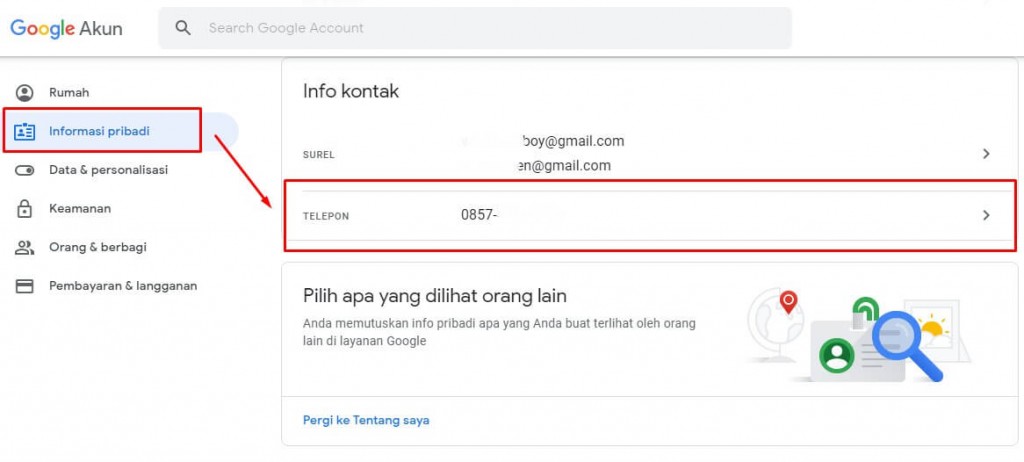Click the Pembayaran & langganan card icon
This screenshot has height=462, width=1024.
tap(25, 286)
